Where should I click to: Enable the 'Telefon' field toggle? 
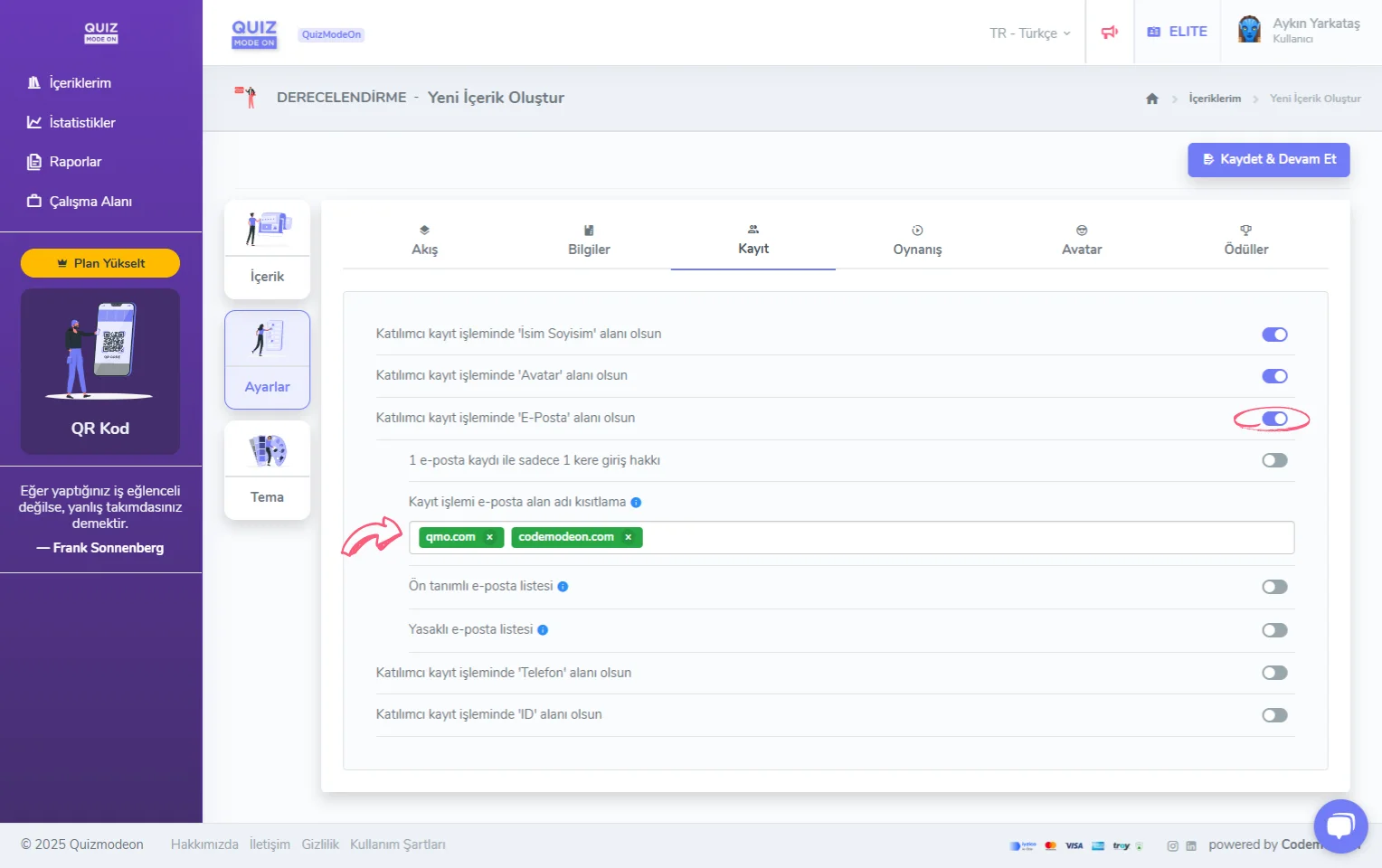click(x=1273, y=673)
